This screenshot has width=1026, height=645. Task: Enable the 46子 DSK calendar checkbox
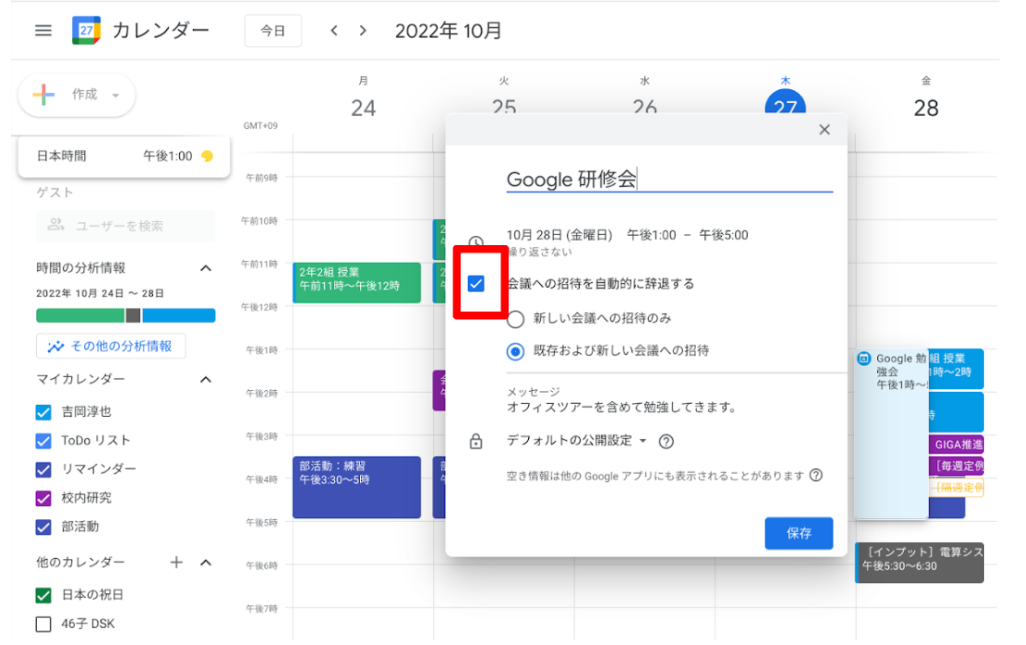click(43, 624)
